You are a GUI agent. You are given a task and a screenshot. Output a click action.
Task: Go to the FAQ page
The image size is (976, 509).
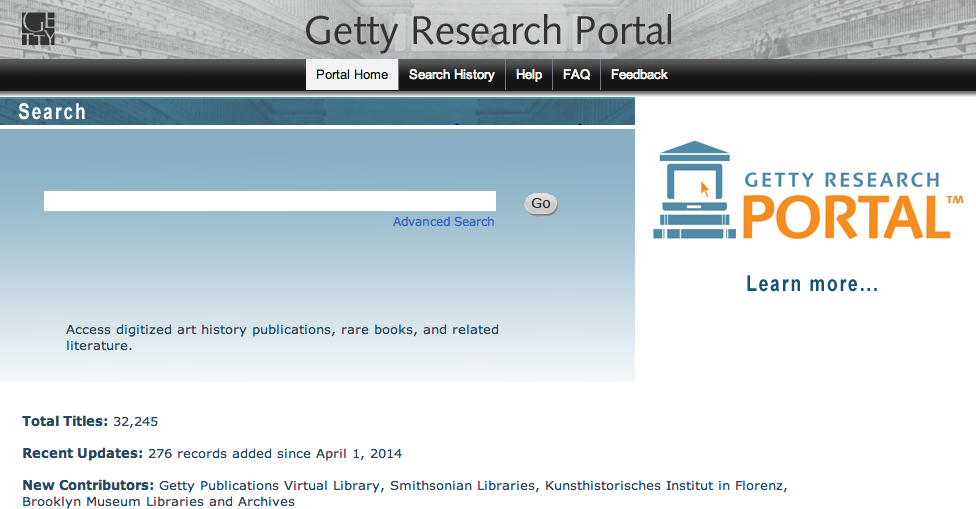click(576, 75)
